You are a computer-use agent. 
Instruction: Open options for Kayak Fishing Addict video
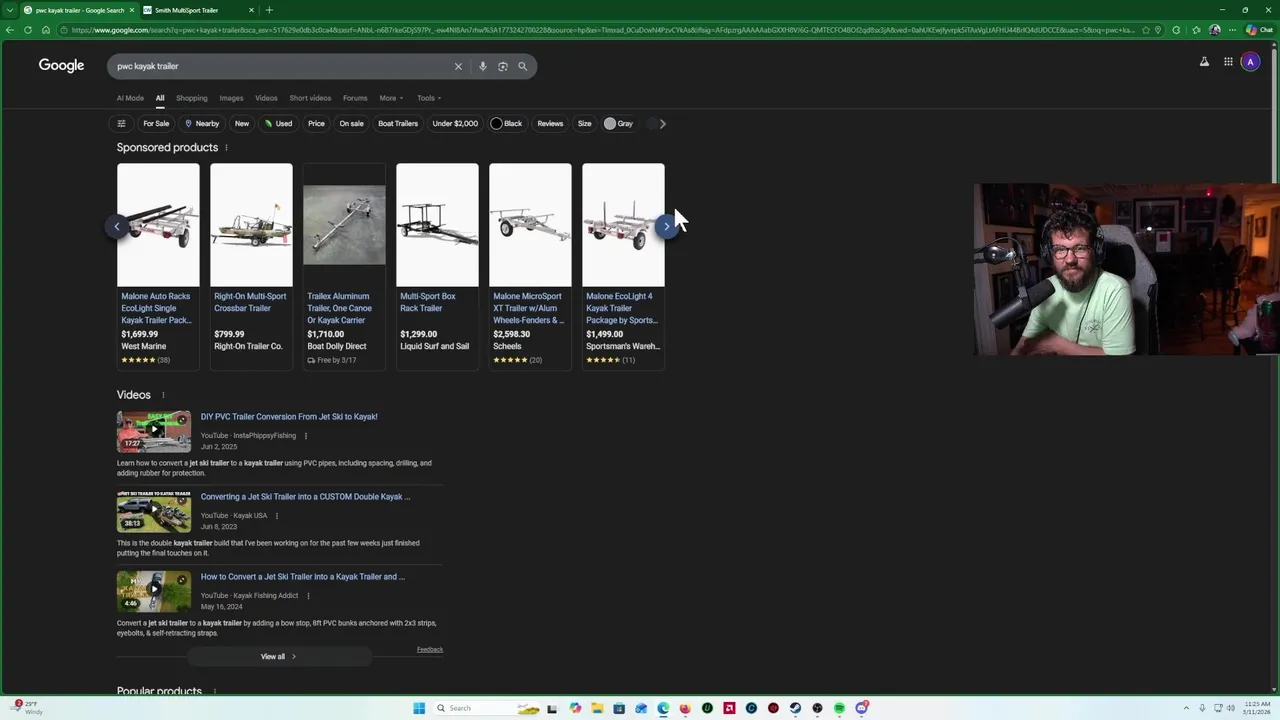pyautogui.click(x=308, y=596)
